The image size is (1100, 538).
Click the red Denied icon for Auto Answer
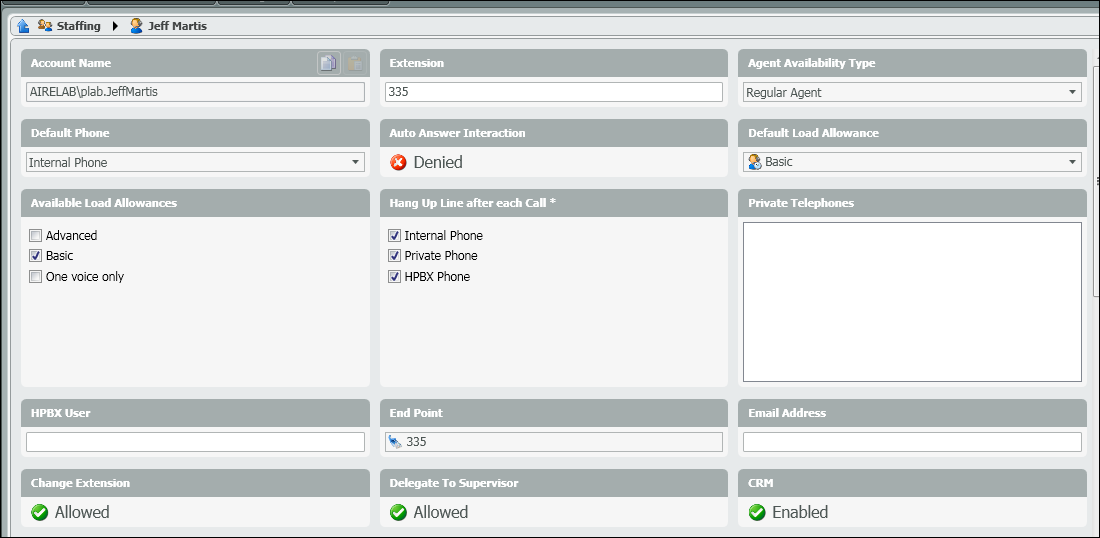pos(399,162)
